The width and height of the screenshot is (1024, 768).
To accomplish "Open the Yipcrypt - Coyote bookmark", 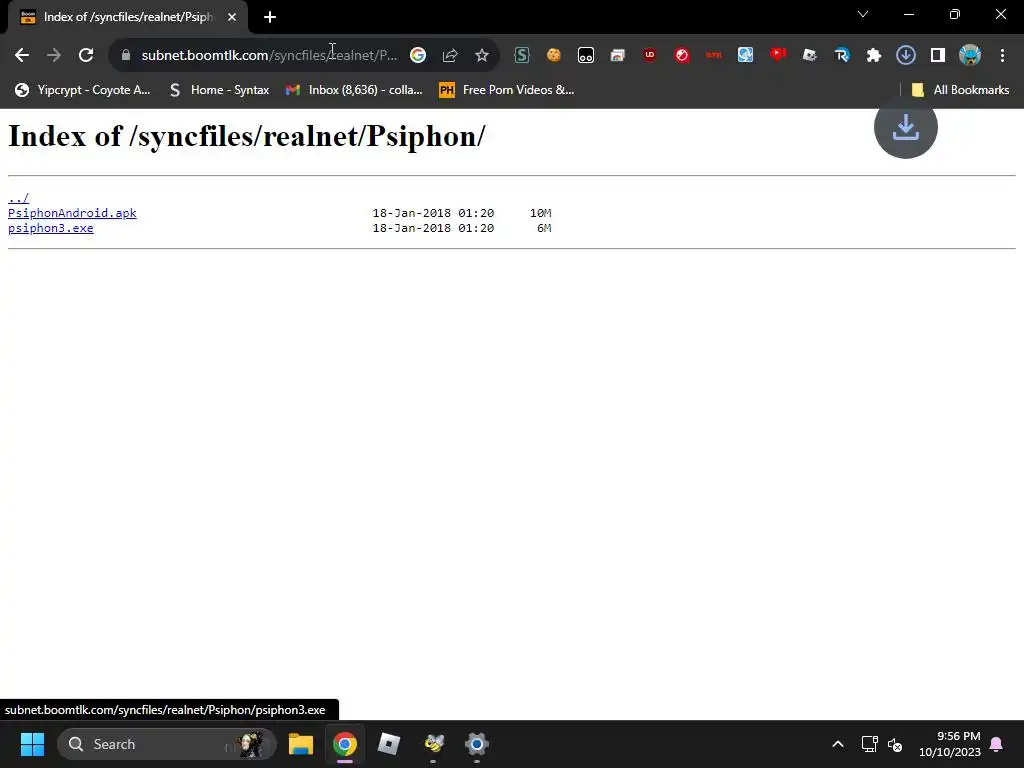I will [83, 90].
